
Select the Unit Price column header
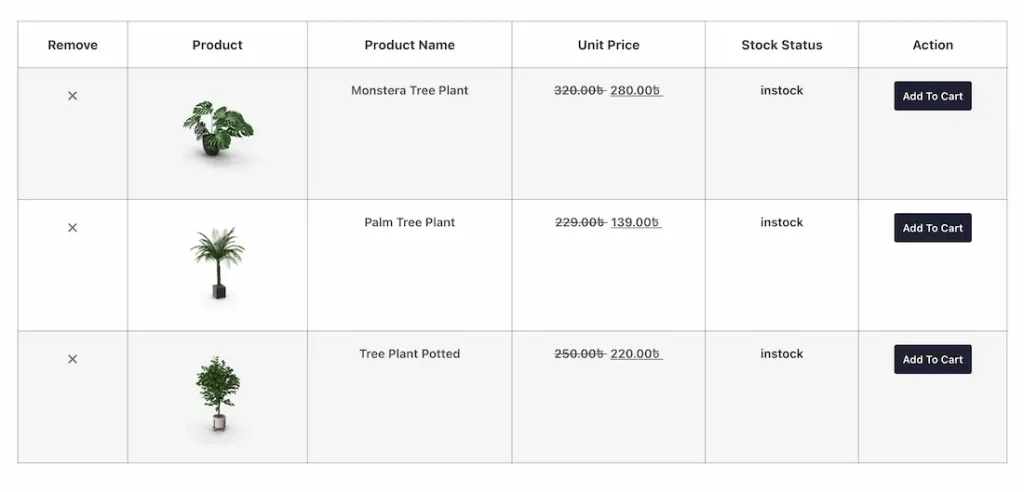coord(609,45)
